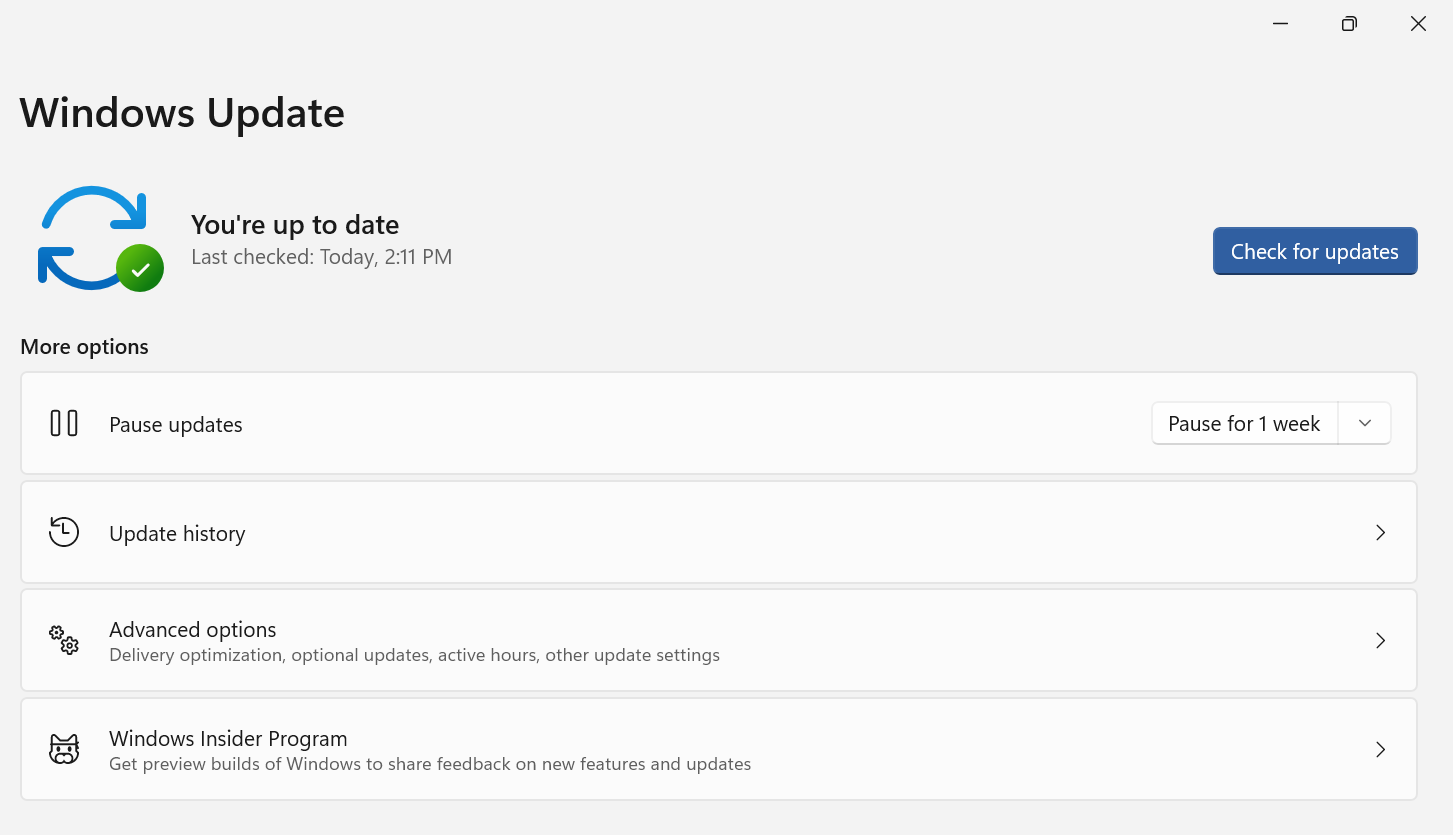1453x835 pixels.
Task: Pause updates for 1 week
Action: 1245,424
